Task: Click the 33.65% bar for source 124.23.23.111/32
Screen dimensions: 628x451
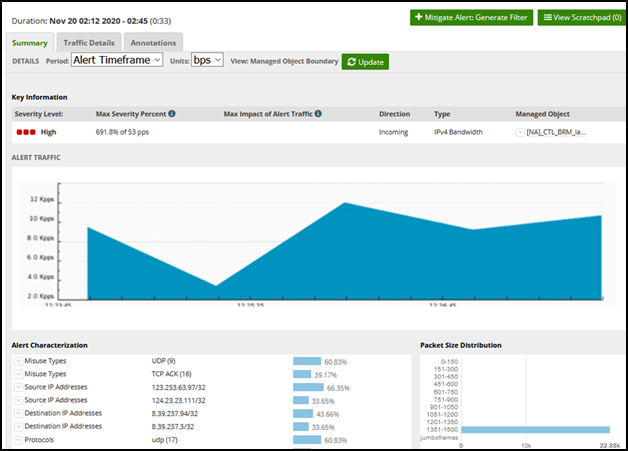Action: 301,401
